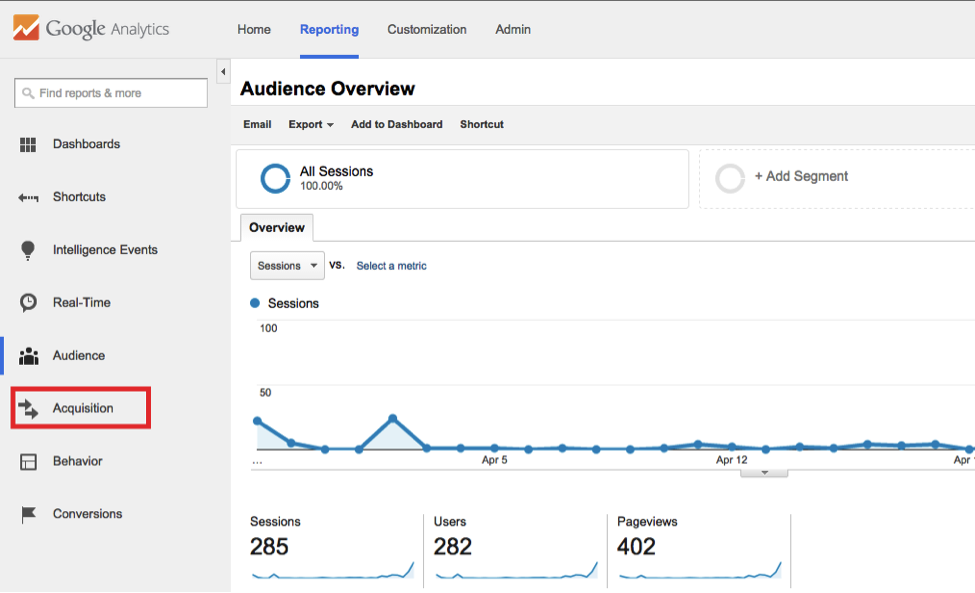
Task: Toggle the Add Segment selector circle
Action: [x=731, y=176]
